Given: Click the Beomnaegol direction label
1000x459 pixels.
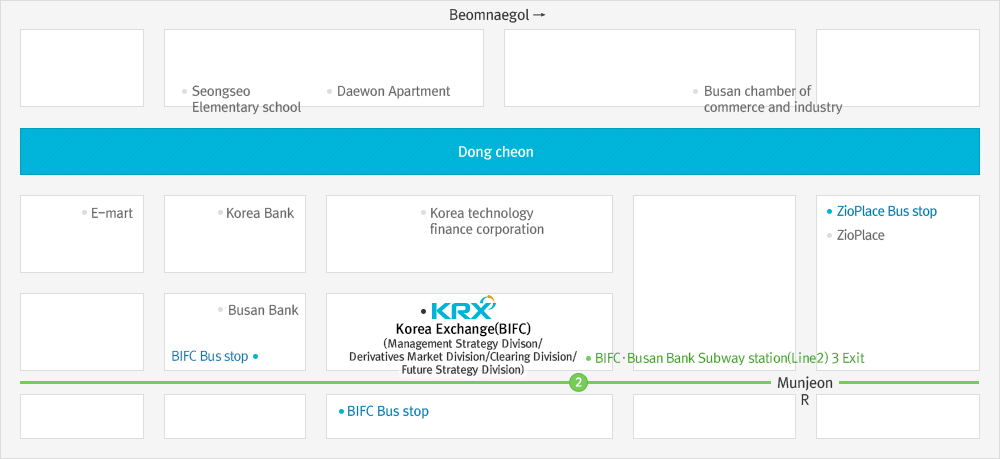Looking at the screenshot, I should tap(497, 15).
